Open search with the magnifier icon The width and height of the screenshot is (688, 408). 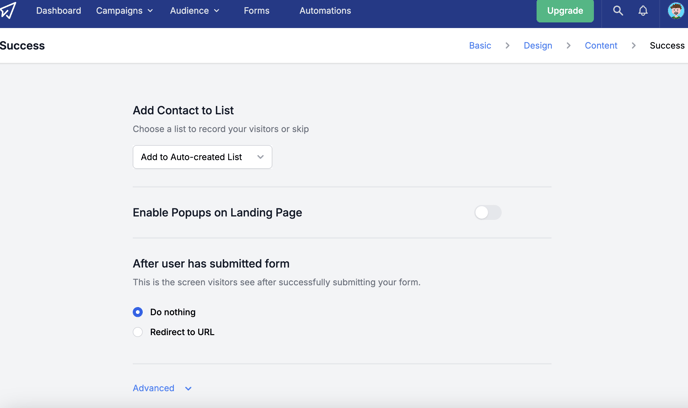click(618, 11)
